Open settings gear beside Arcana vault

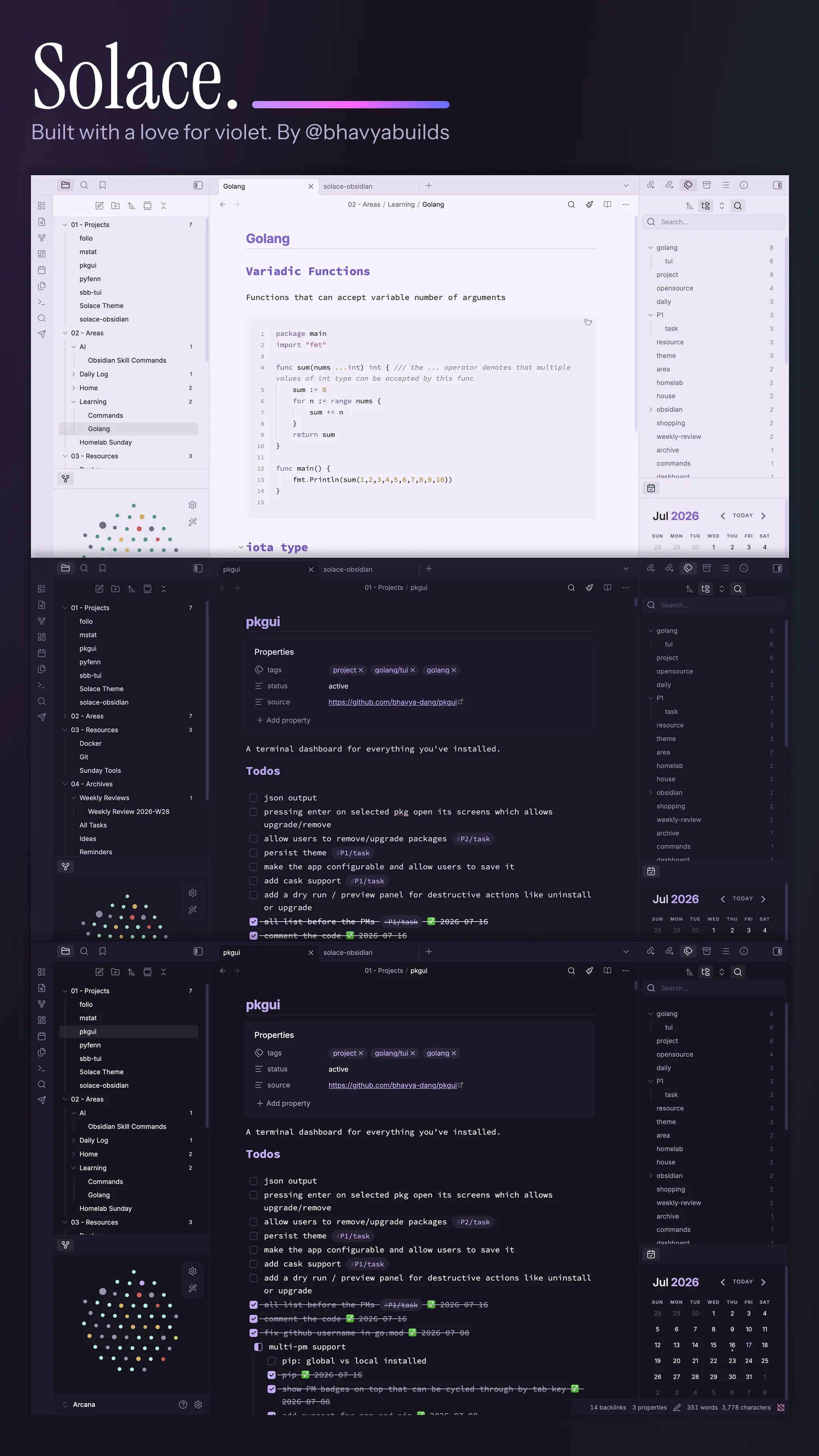[198, 1404]
